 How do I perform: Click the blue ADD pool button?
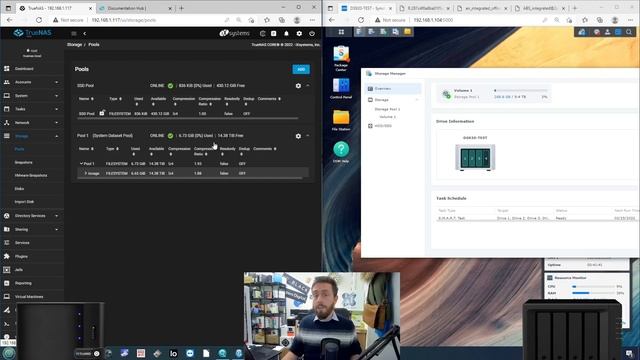pyautogui.click(x=301, y=69)
